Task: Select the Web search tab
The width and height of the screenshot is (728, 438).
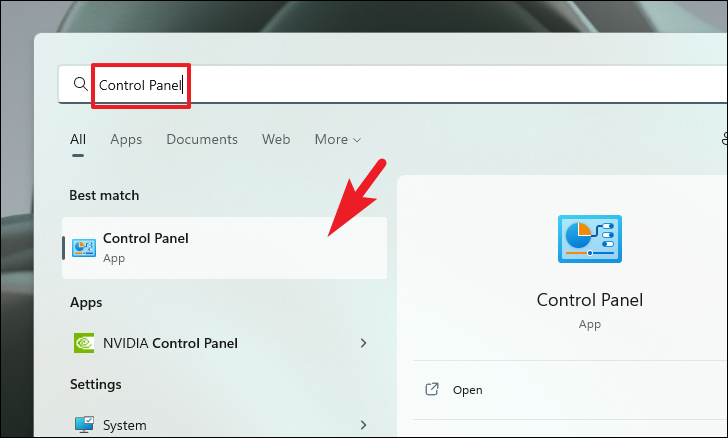Action: tap(276, 139)
